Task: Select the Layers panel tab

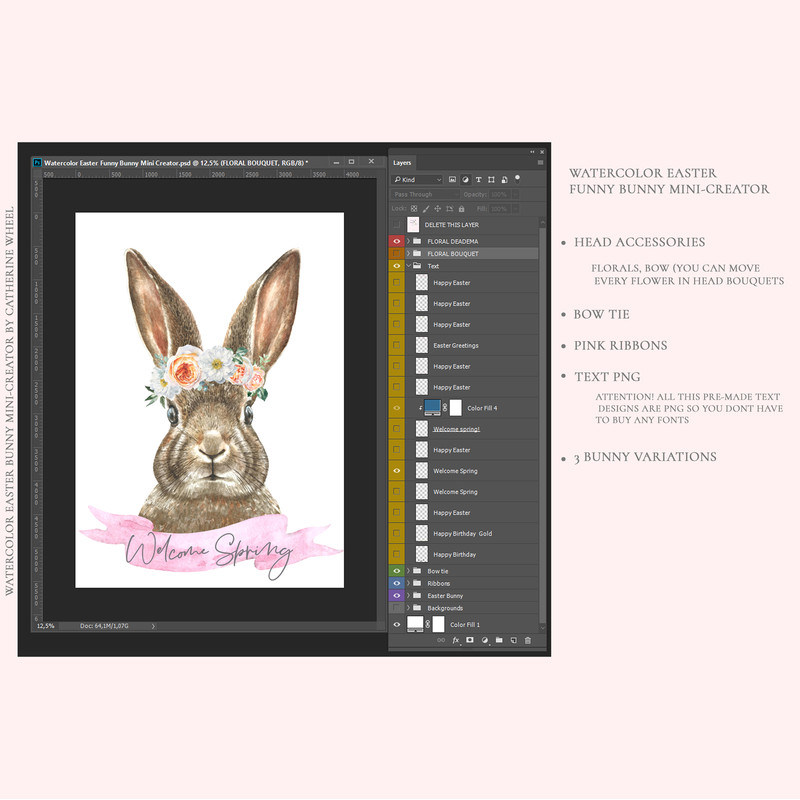Action: (402, 162)
